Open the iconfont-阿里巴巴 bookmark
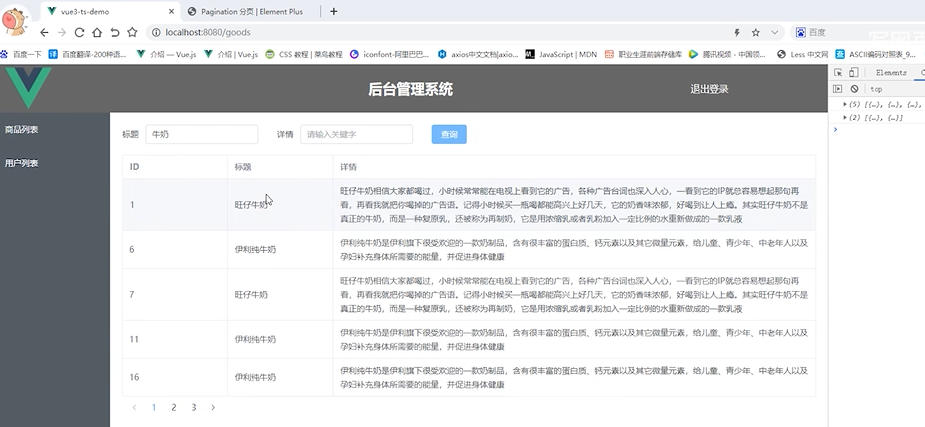This screenshot has width=925, height=427. pos(389,54)
